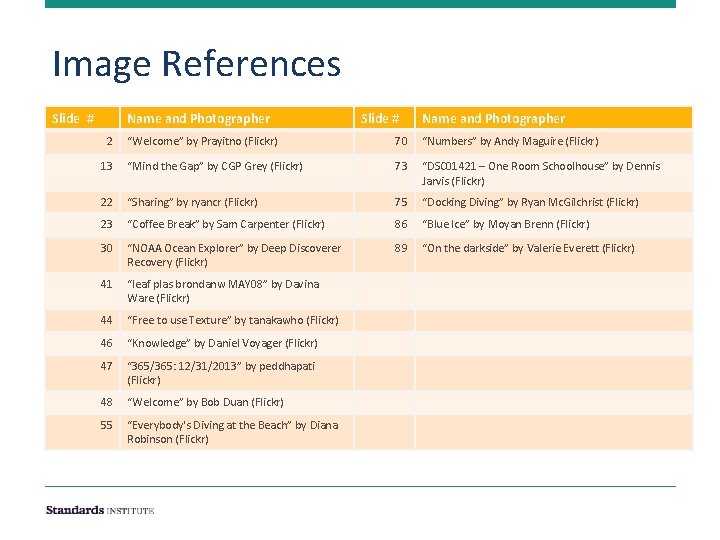The width and height of the screenshot is (720, 540).
Task: Select slide number 2 cell
Action: (x=83, y=142)
